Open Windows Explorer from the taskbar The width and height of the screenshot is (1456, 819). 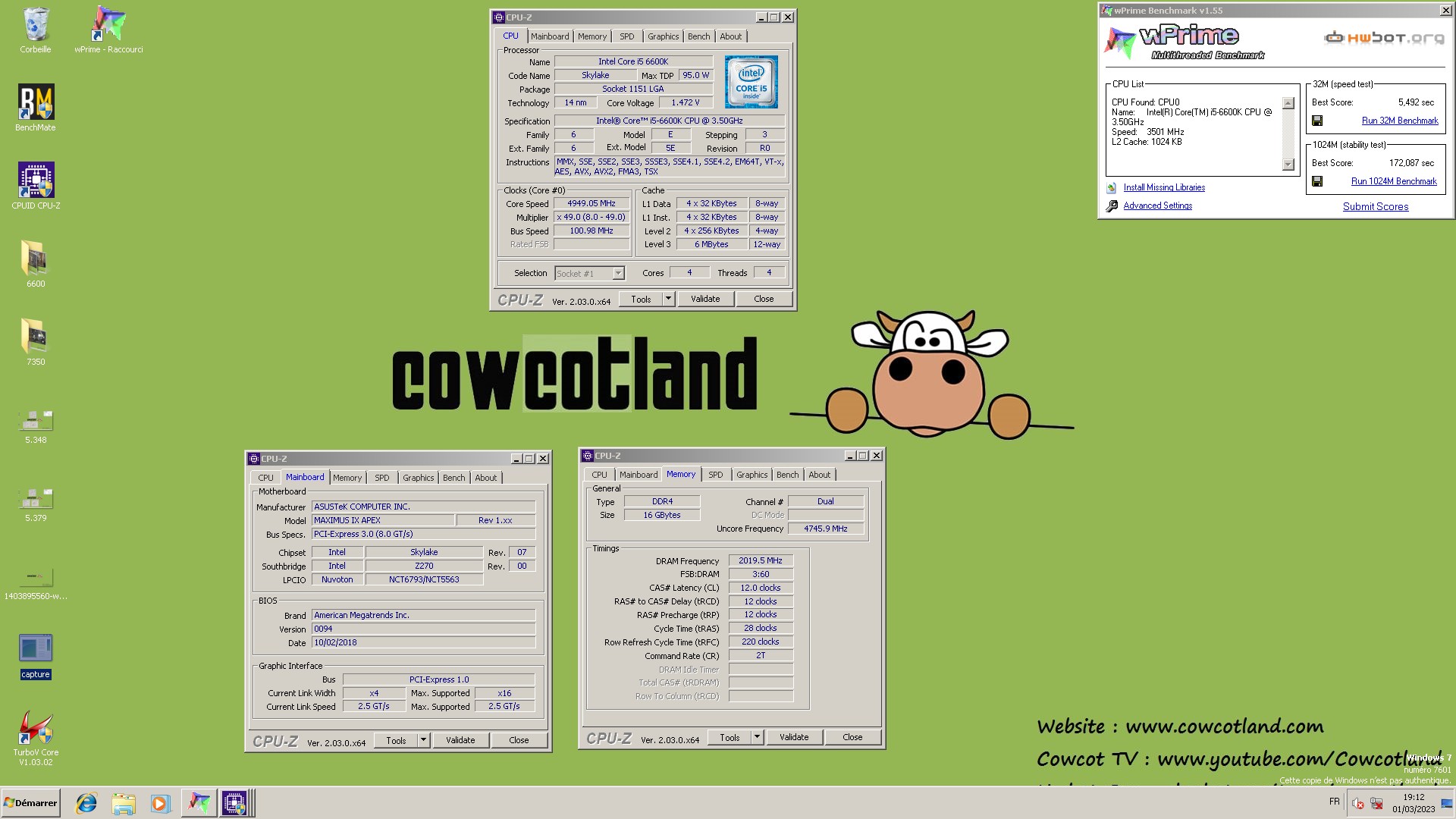pyautogui.click(x=124, y=803)
